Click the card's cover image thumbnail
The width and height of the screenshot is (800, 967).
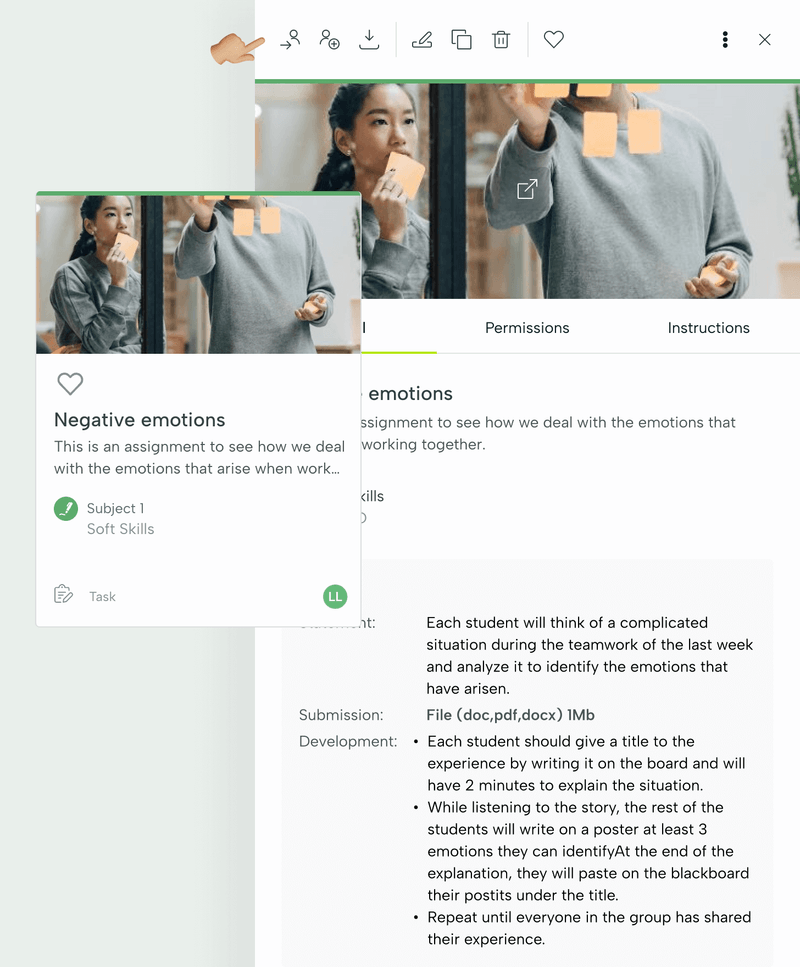[198, 274]
